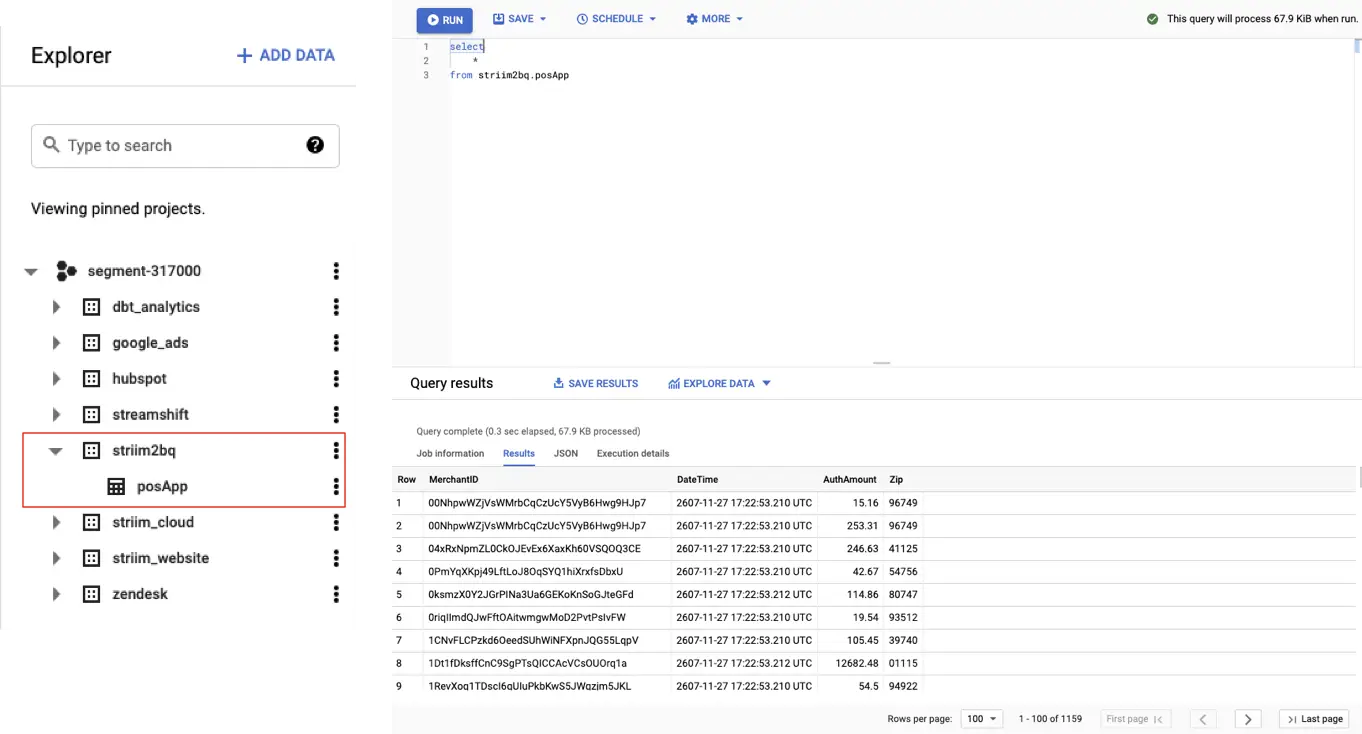Click ADD DATA in Explorer
Image resolution: width=1362 pixels, height=734 pixels.
[285, 55]
